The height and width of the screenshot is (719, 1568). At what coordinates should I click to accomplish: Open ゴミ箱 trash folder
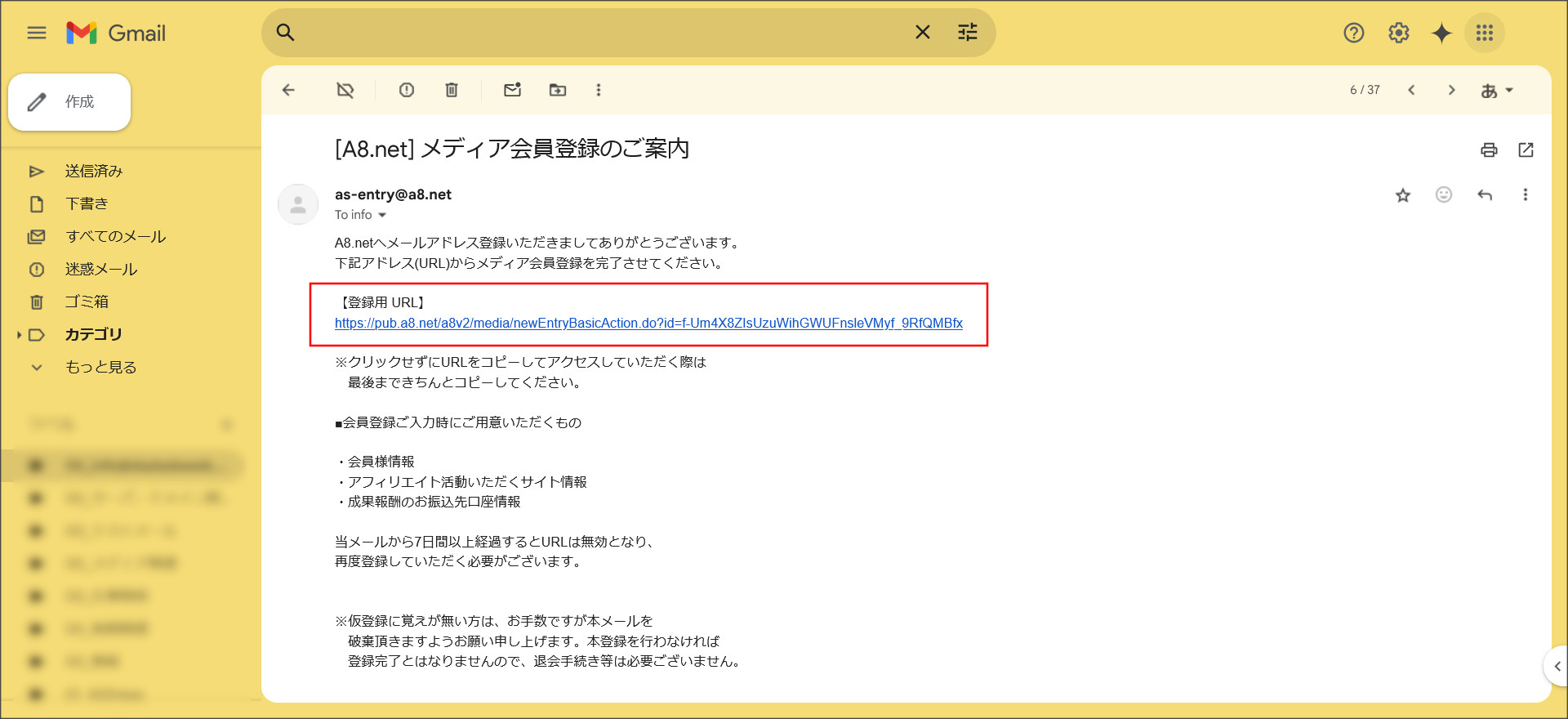(87, 302)
